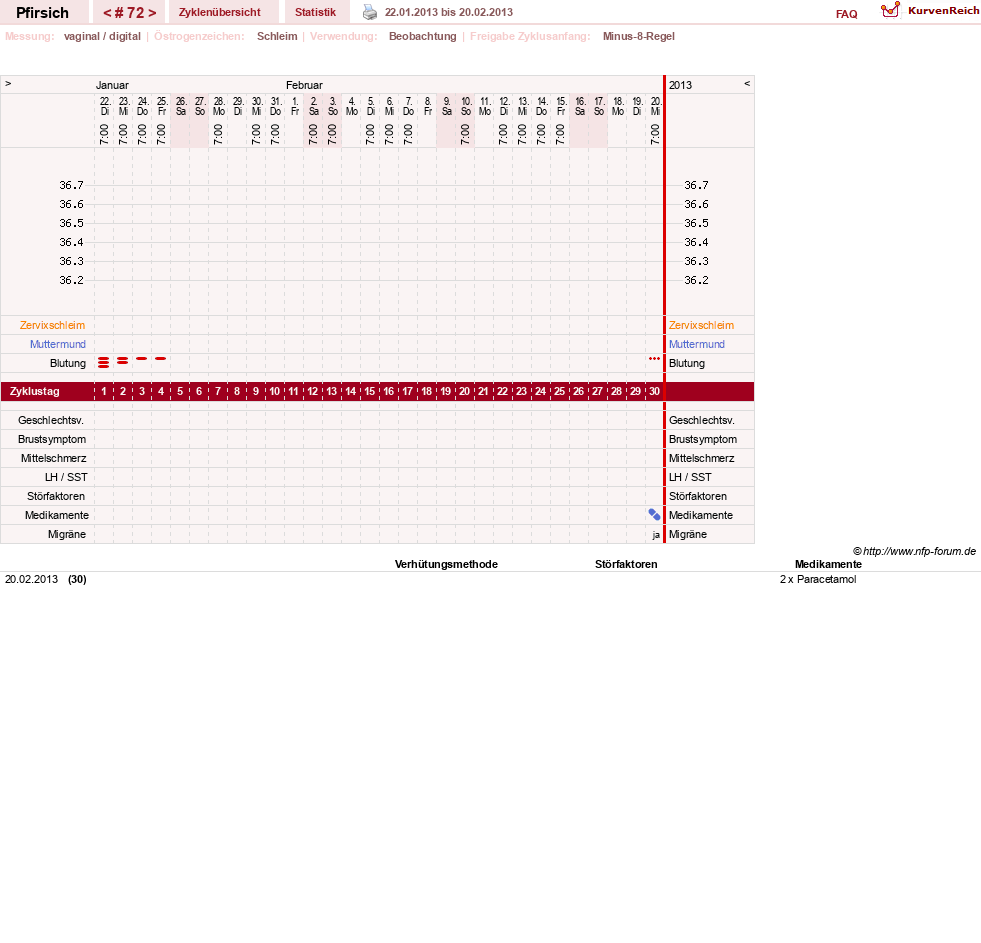Select cycle day 30 in Zyklustag row
Screen dimensions: 981x943
(654, 391)
